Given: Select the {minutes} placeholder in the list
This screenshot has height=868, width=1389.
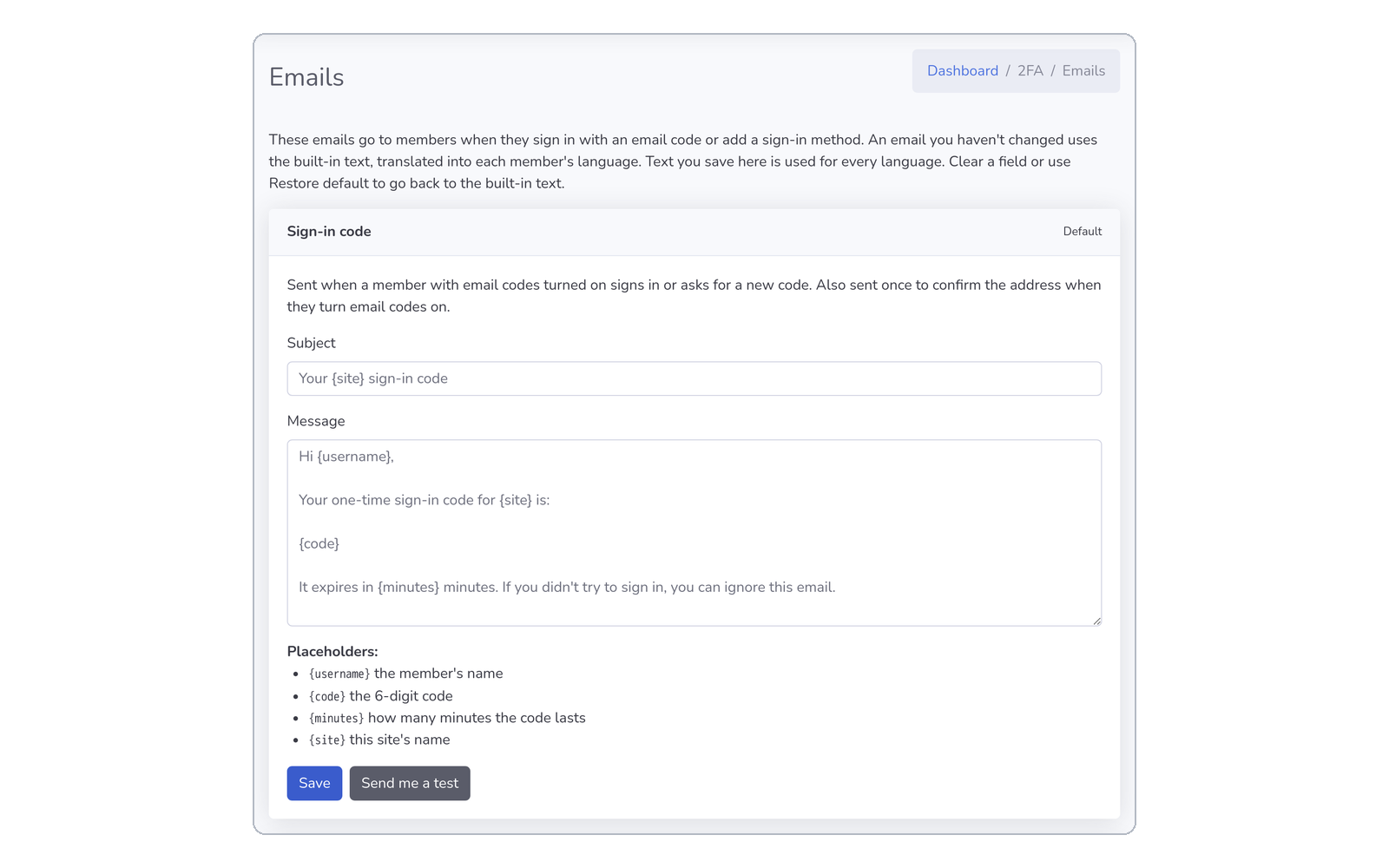Looking at the screenshot, I should pyautogui.click(x=336, y=719).
